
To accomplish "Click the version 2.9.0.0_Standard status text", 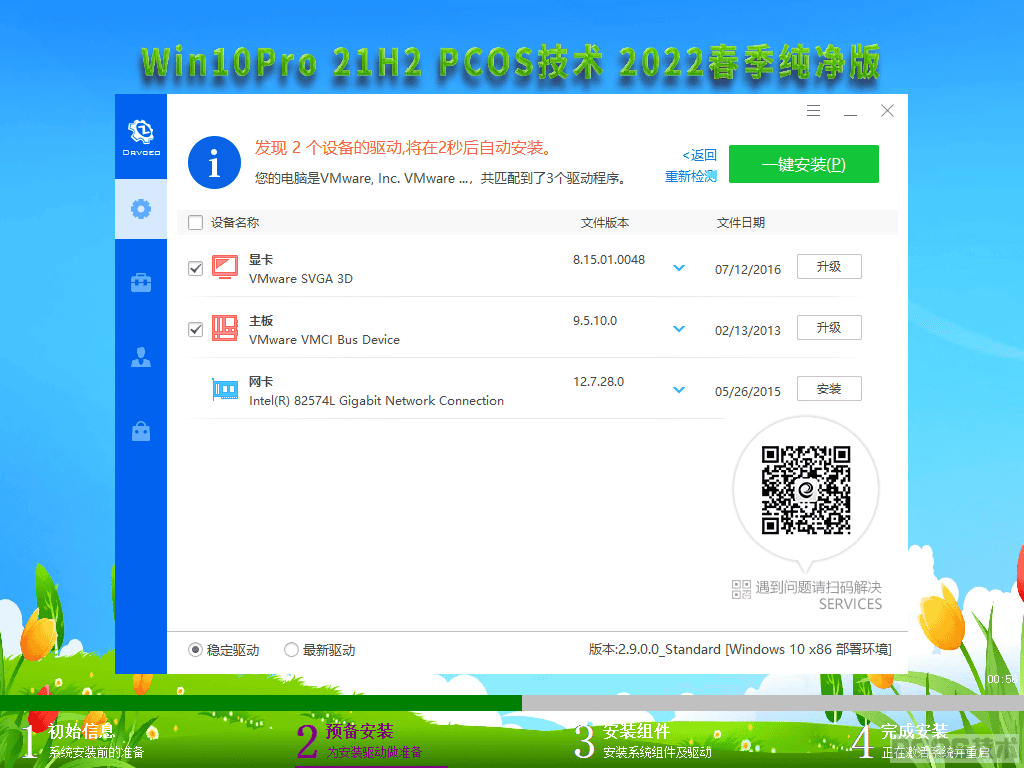I will [740, 649].
